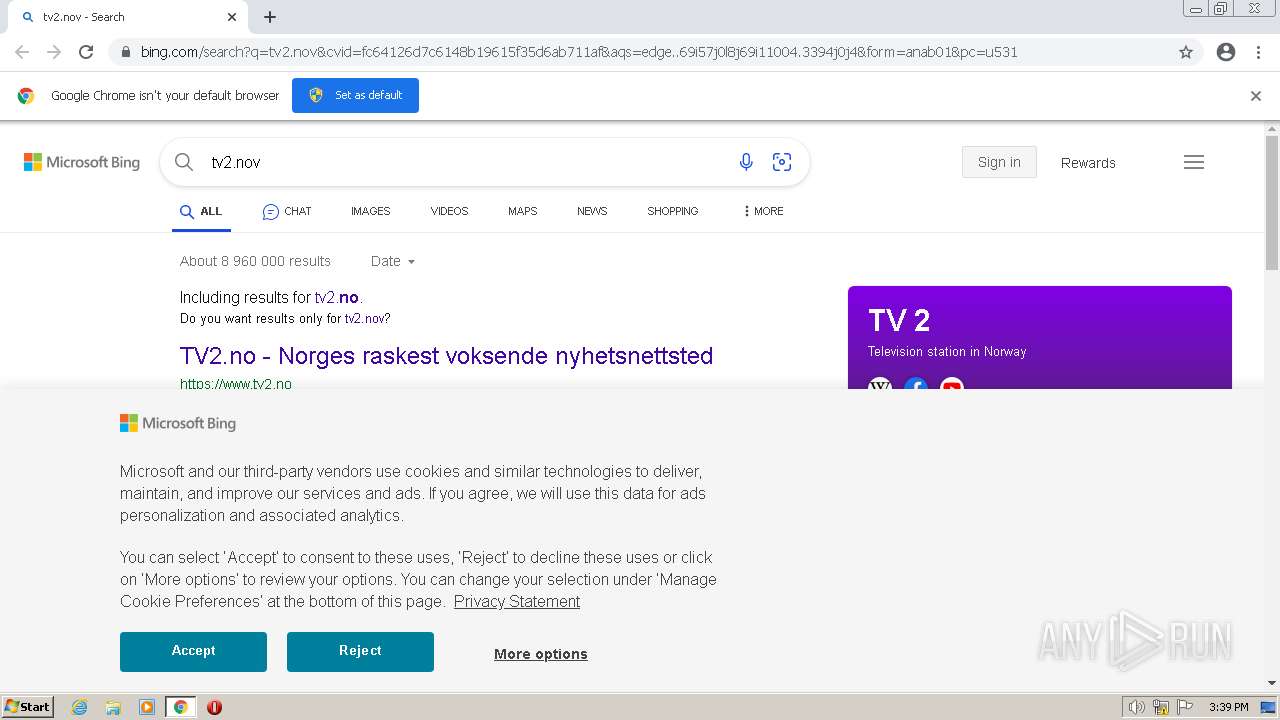The width and height of the screenshot is (1280, 720).
Task: Open the Rewards link
Action: pos(1088,163)
